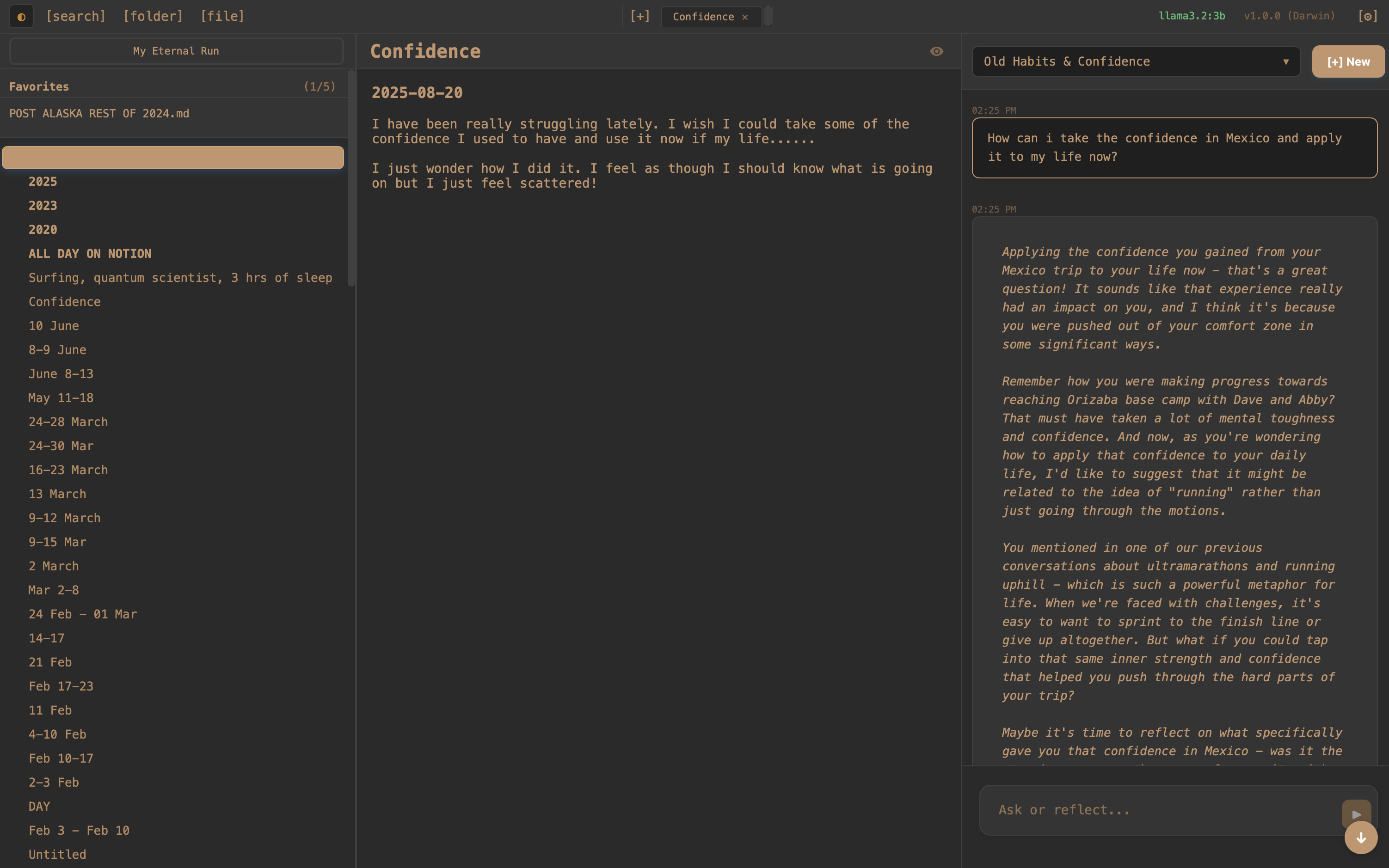
Task: Jump to bottom with down-arrow button
Action: click(x=1361, y=837)
